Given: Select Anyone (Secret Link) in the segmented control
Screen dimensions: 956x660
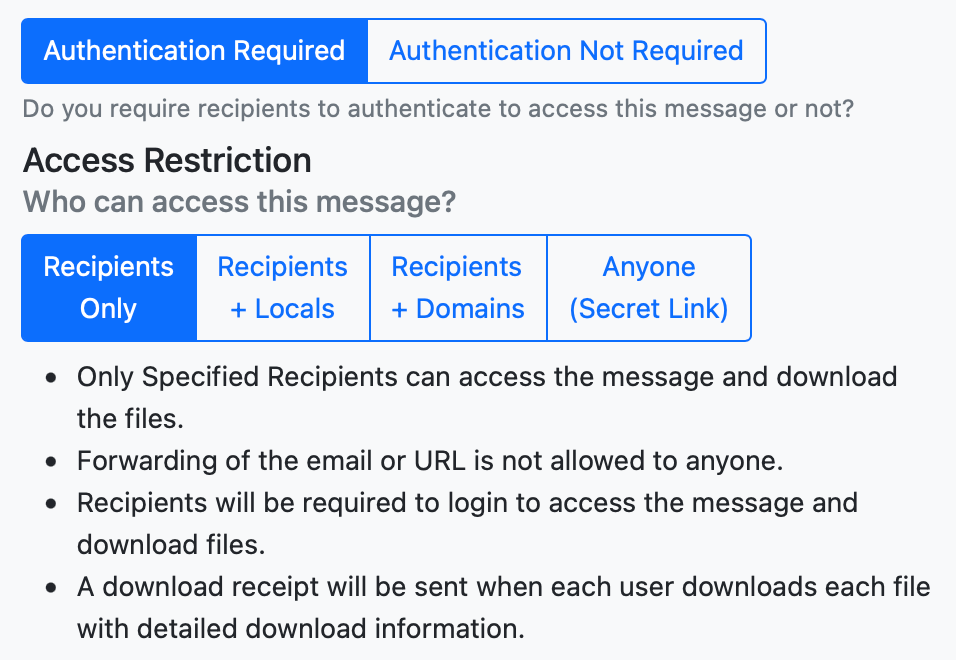Looking at the screenshot, I should 648,288.
